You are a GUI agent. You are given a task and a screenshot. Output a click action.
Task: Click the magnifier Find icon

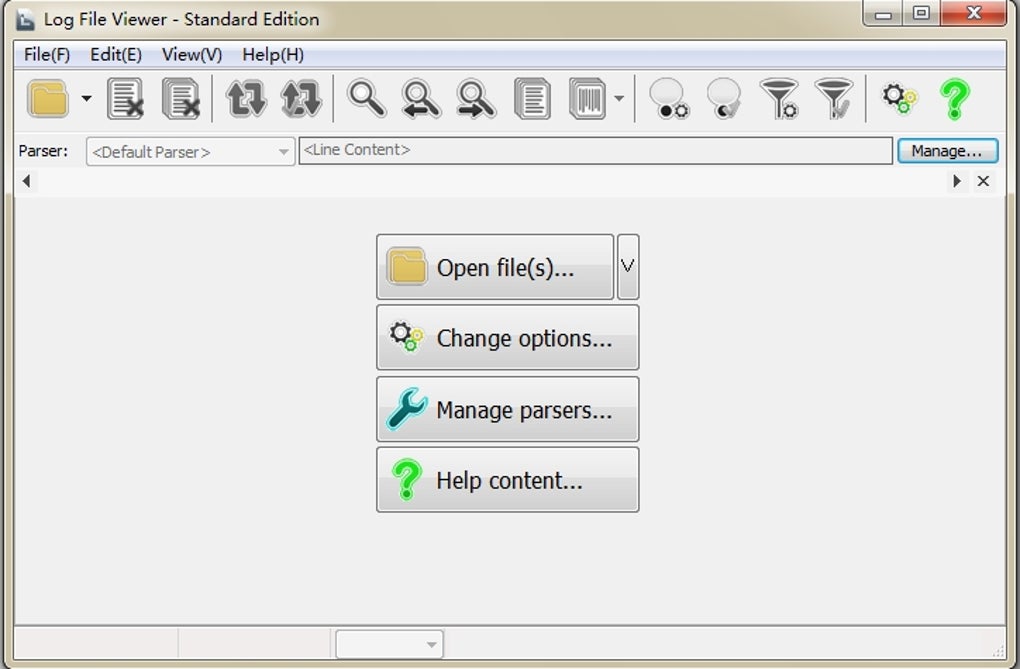(366, 99)
